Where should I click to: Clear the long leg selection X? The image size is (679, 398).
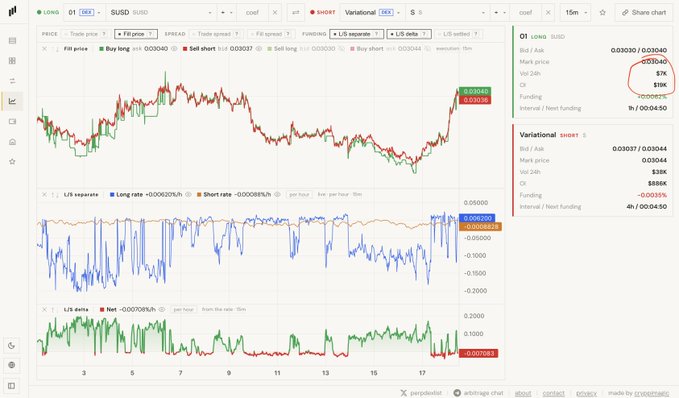(x=275, y=13)
